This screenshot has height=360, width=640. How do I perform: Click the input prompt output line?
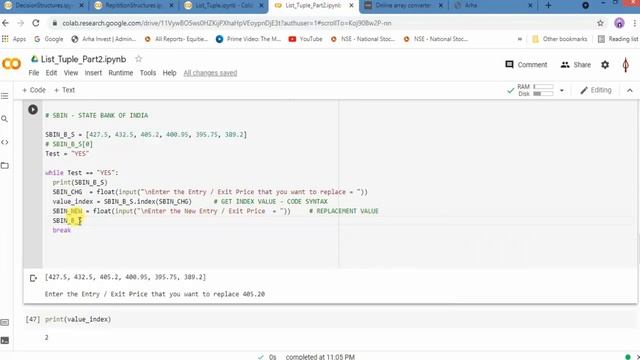coord(155,294)
